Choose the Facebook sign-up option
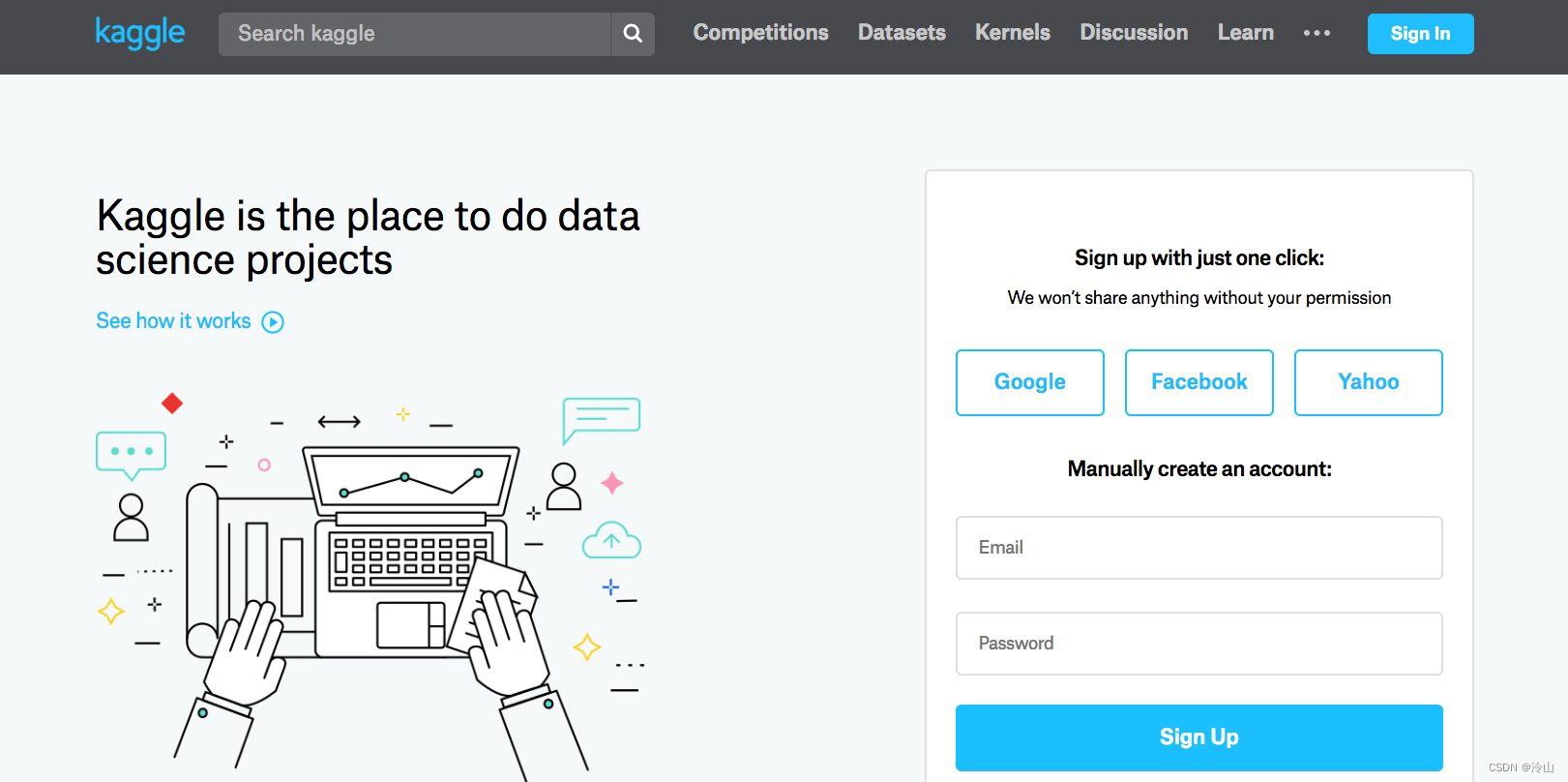 click(x=1198, y=382)
